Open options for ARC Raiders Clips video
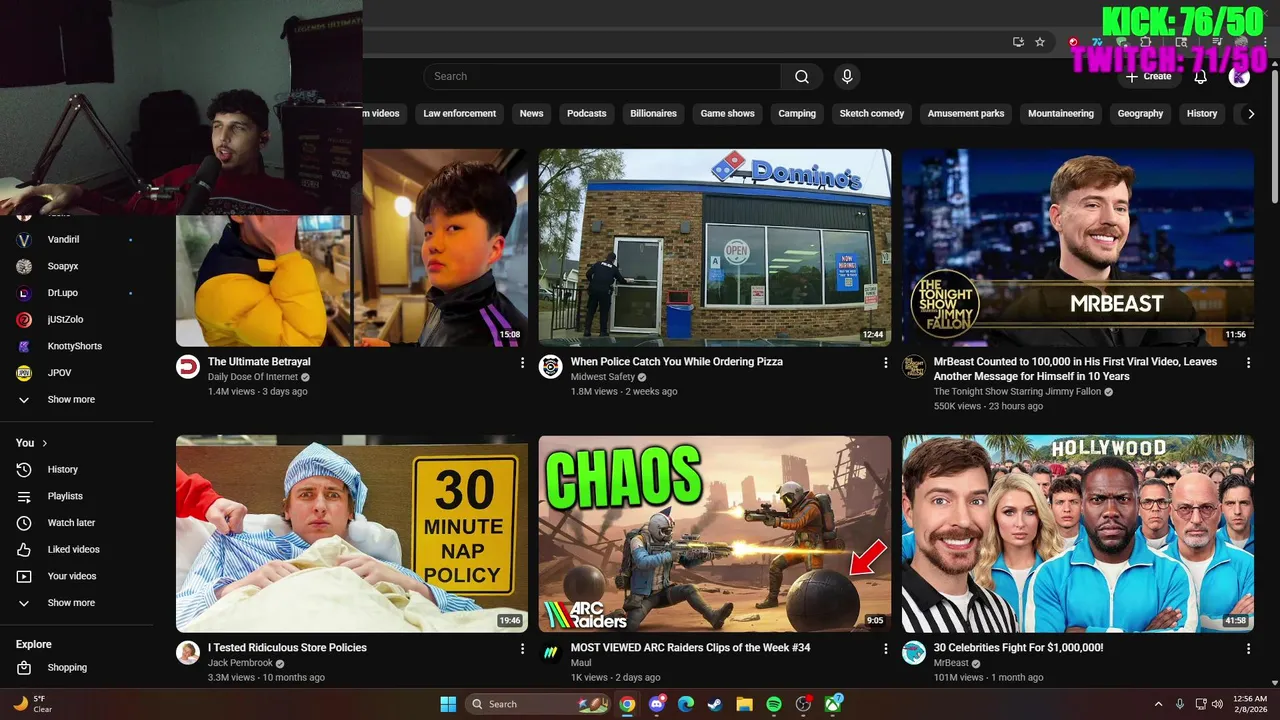This screenshot has height=720, width=1280. pos(885,649)
